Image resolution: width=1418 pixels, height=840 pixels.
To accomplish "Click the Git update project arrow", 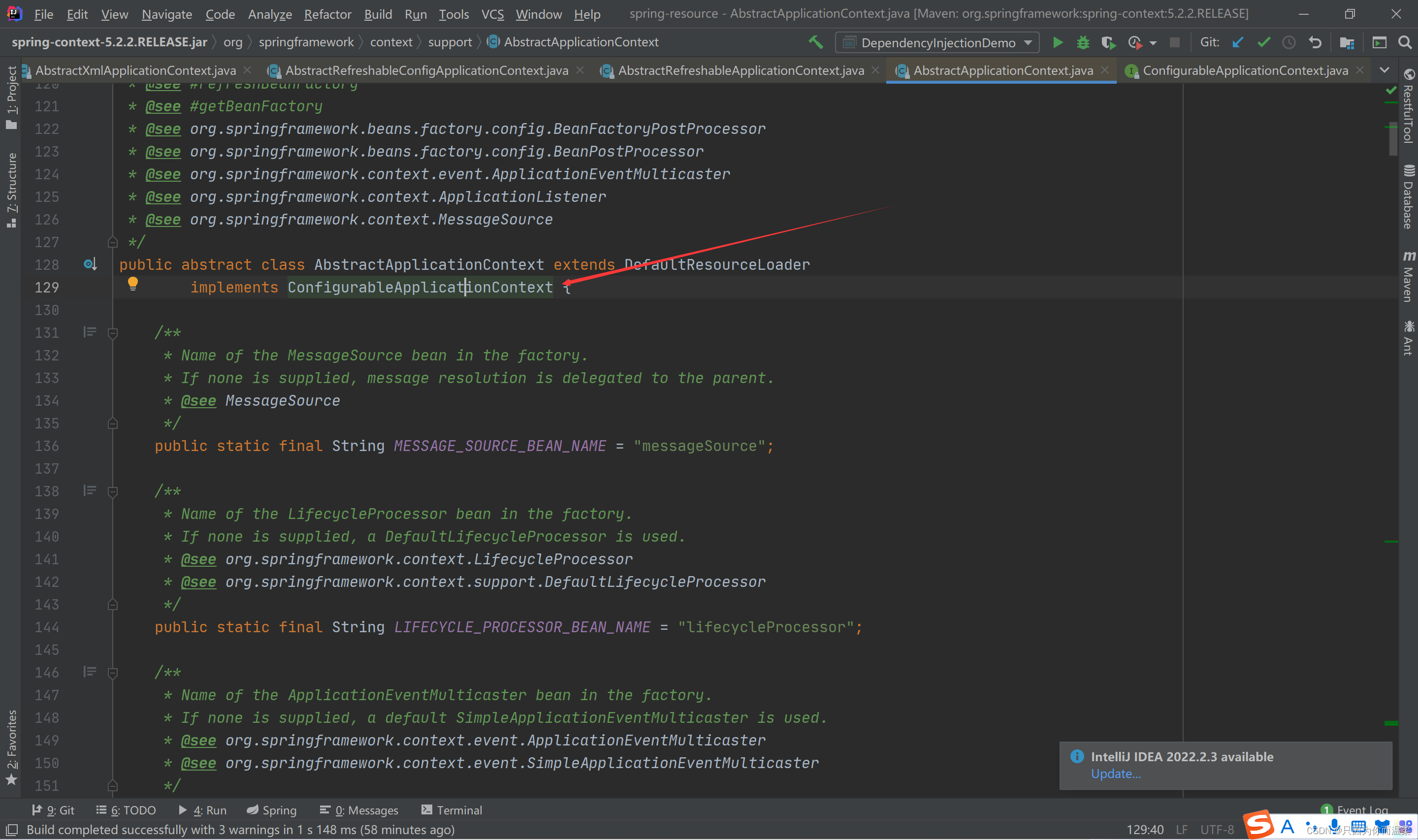I will (1237, 42).
